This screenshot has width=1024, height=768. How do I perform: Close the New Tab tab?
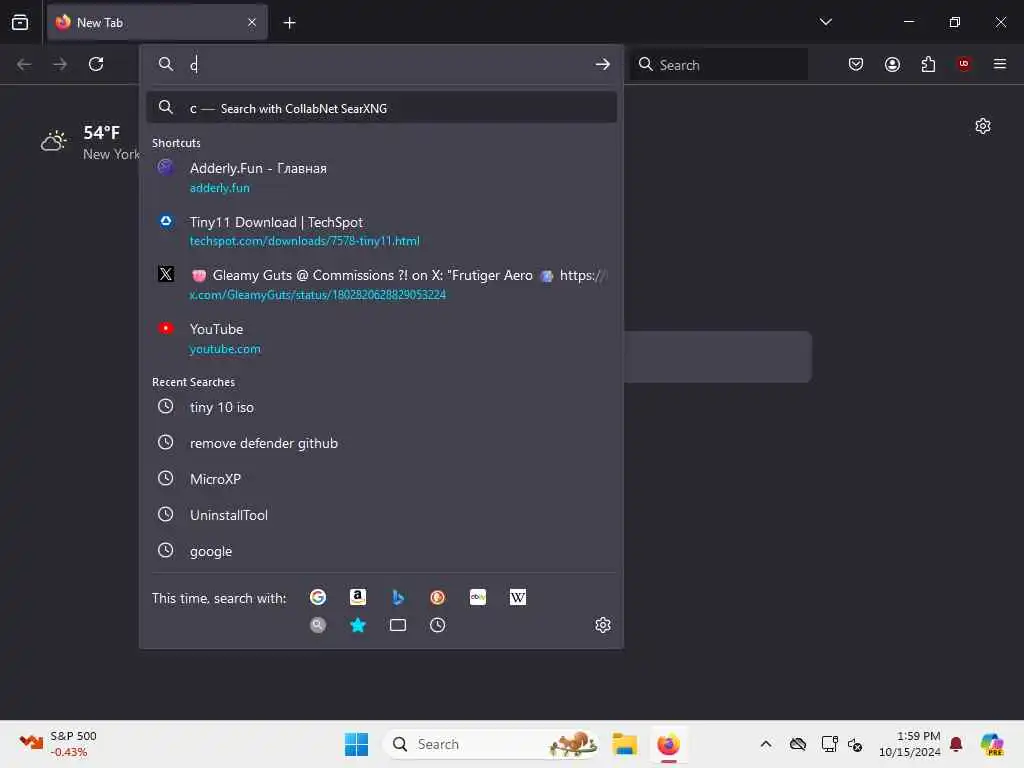252,22
